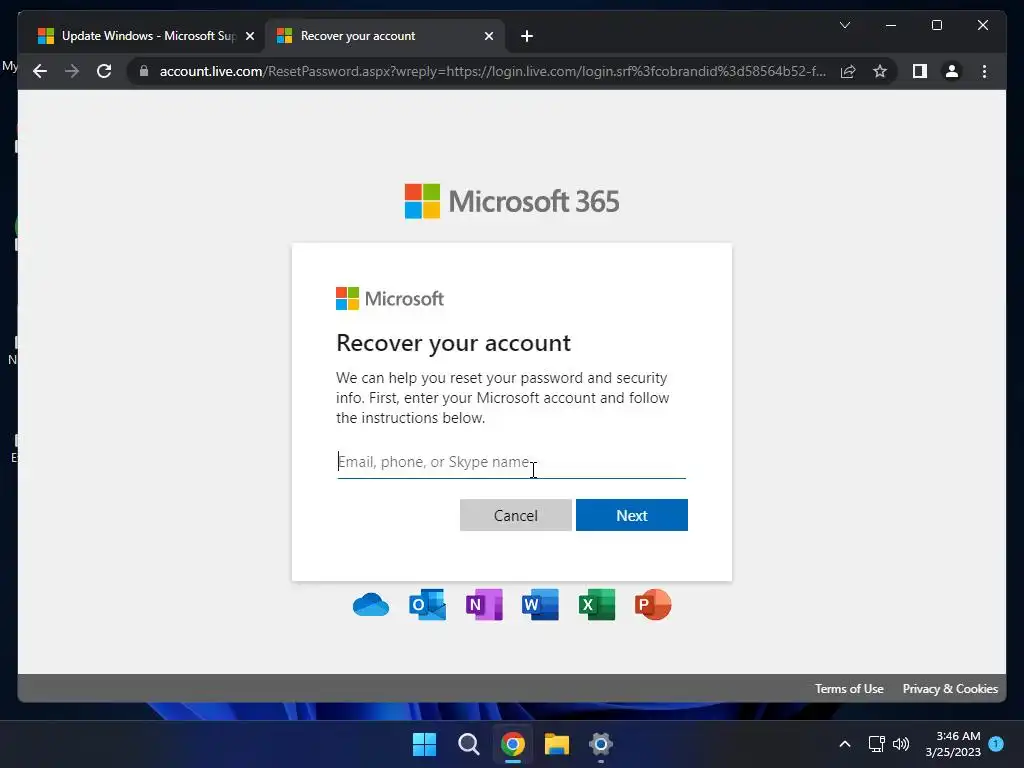The width and height of the screenshot is (1024, 768).
Task: Open network status in system tray
Action: (876, 744)
